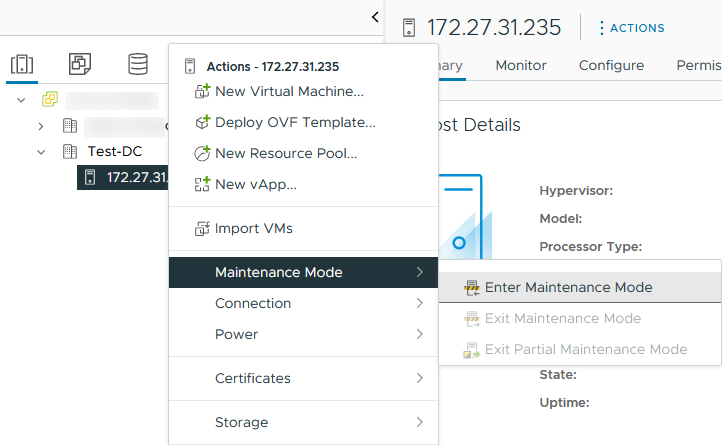Expand the Certificates submenu arrow
This screenshot has height=445, width=722.
pyautogui.click(x=419, y=378)
